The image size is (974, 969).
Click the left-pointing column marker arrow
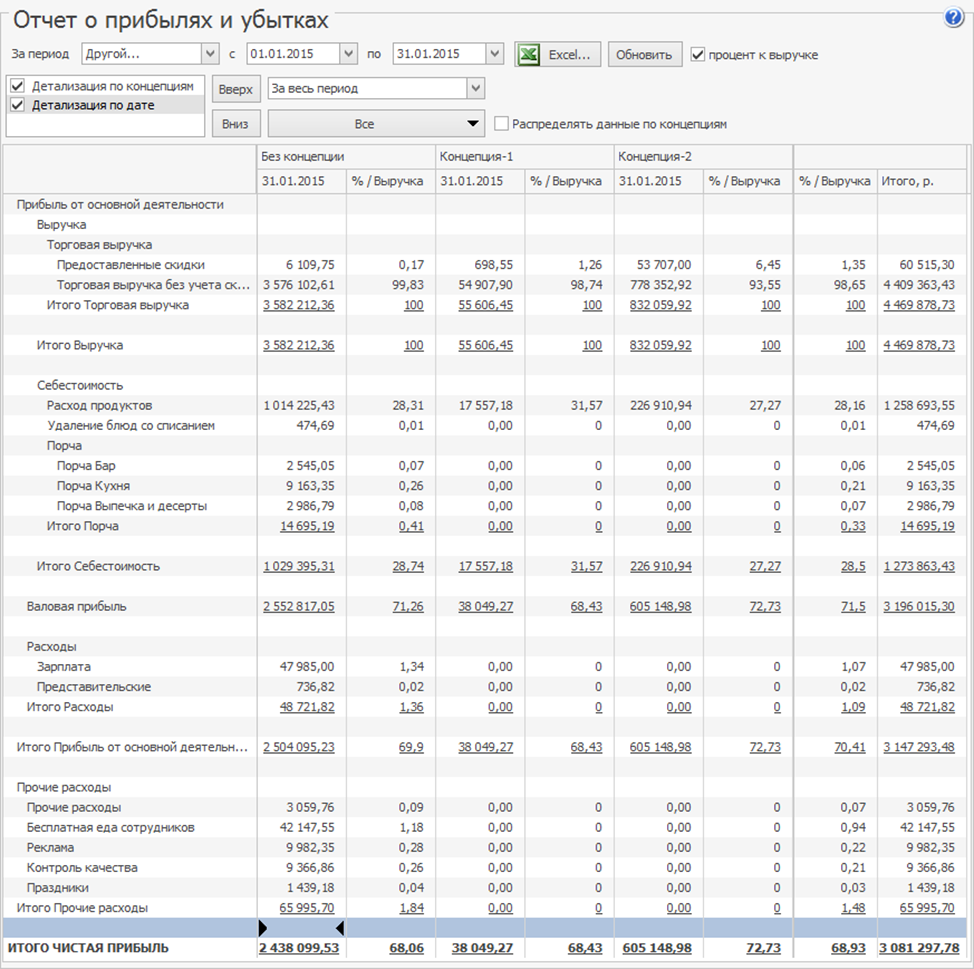coord(340,928)
